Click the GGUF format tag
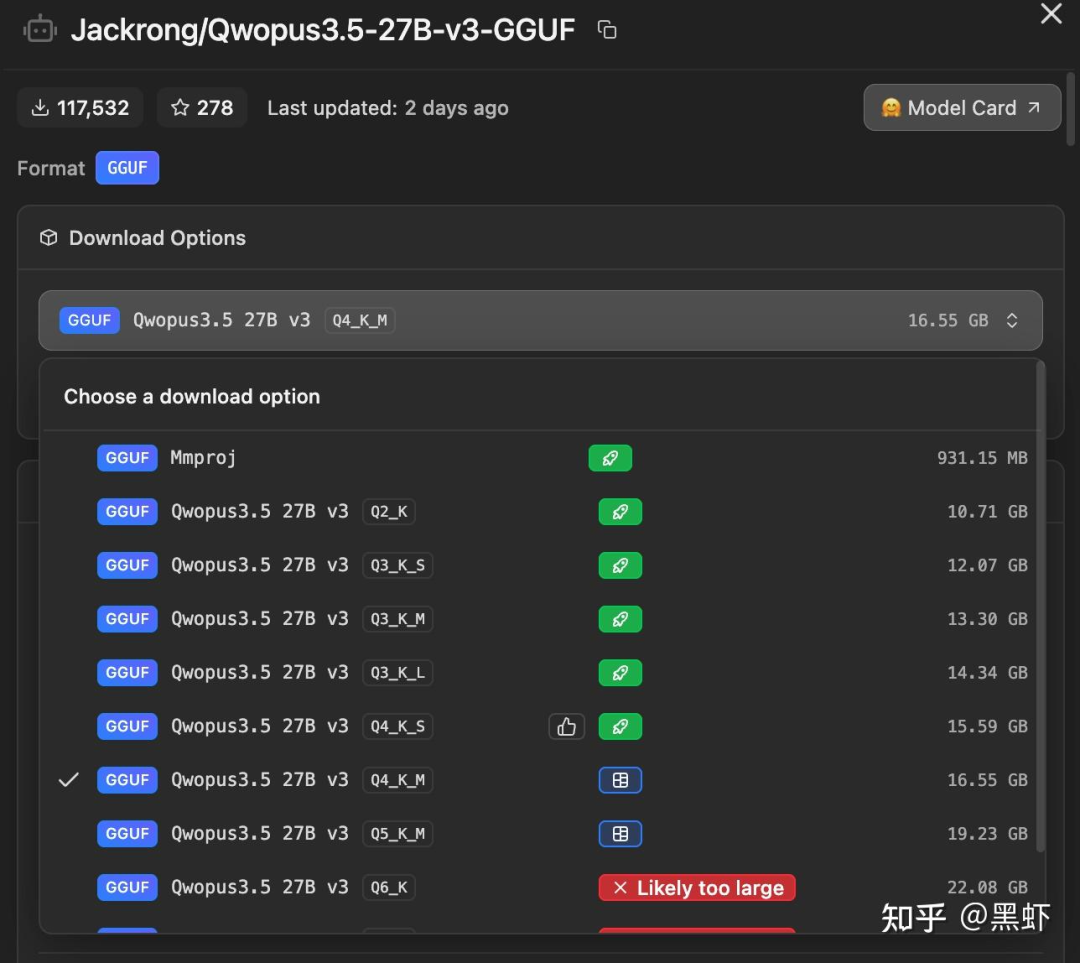The width and height of the screenshot is (1080, 963). [127, 167]
